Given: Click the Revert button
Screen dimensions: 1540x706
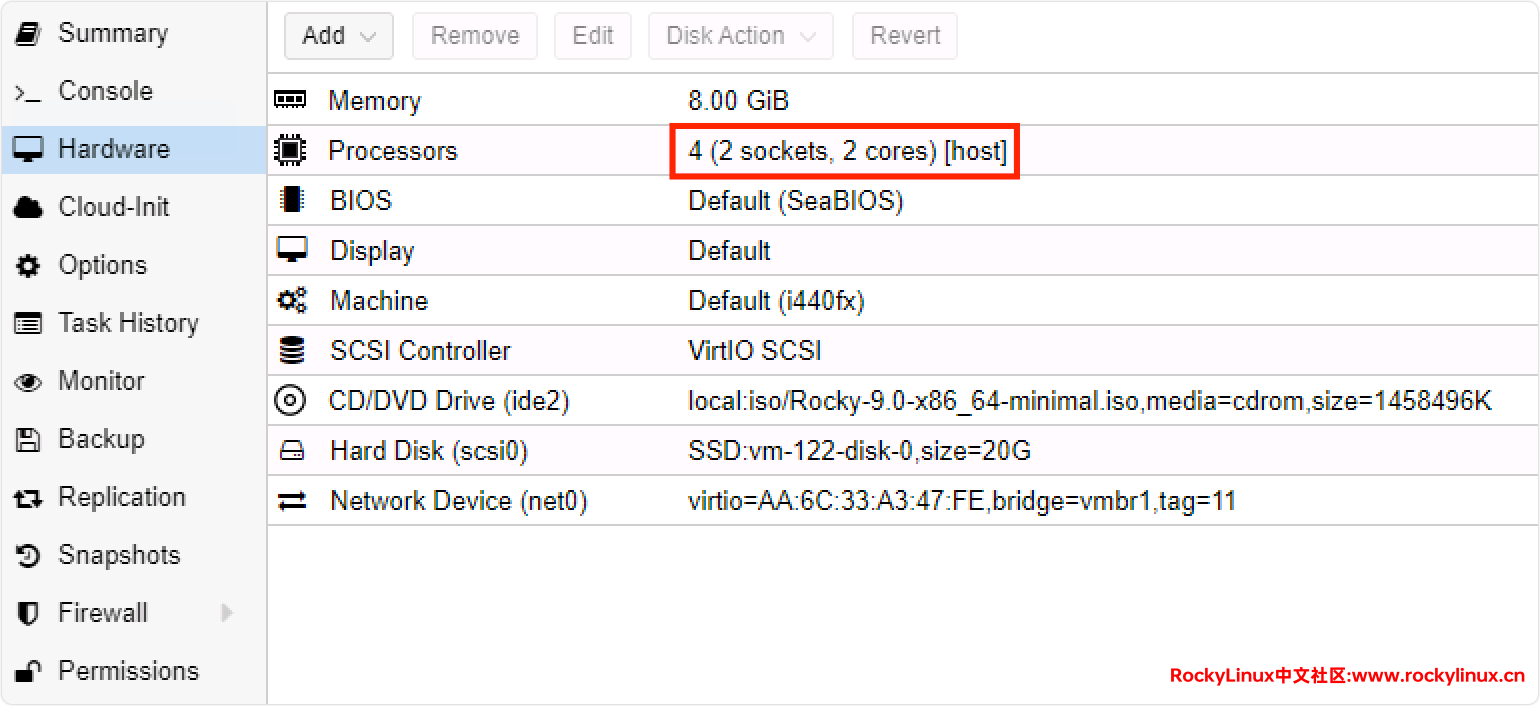Looking at the screenshot, I should point(904,36).
